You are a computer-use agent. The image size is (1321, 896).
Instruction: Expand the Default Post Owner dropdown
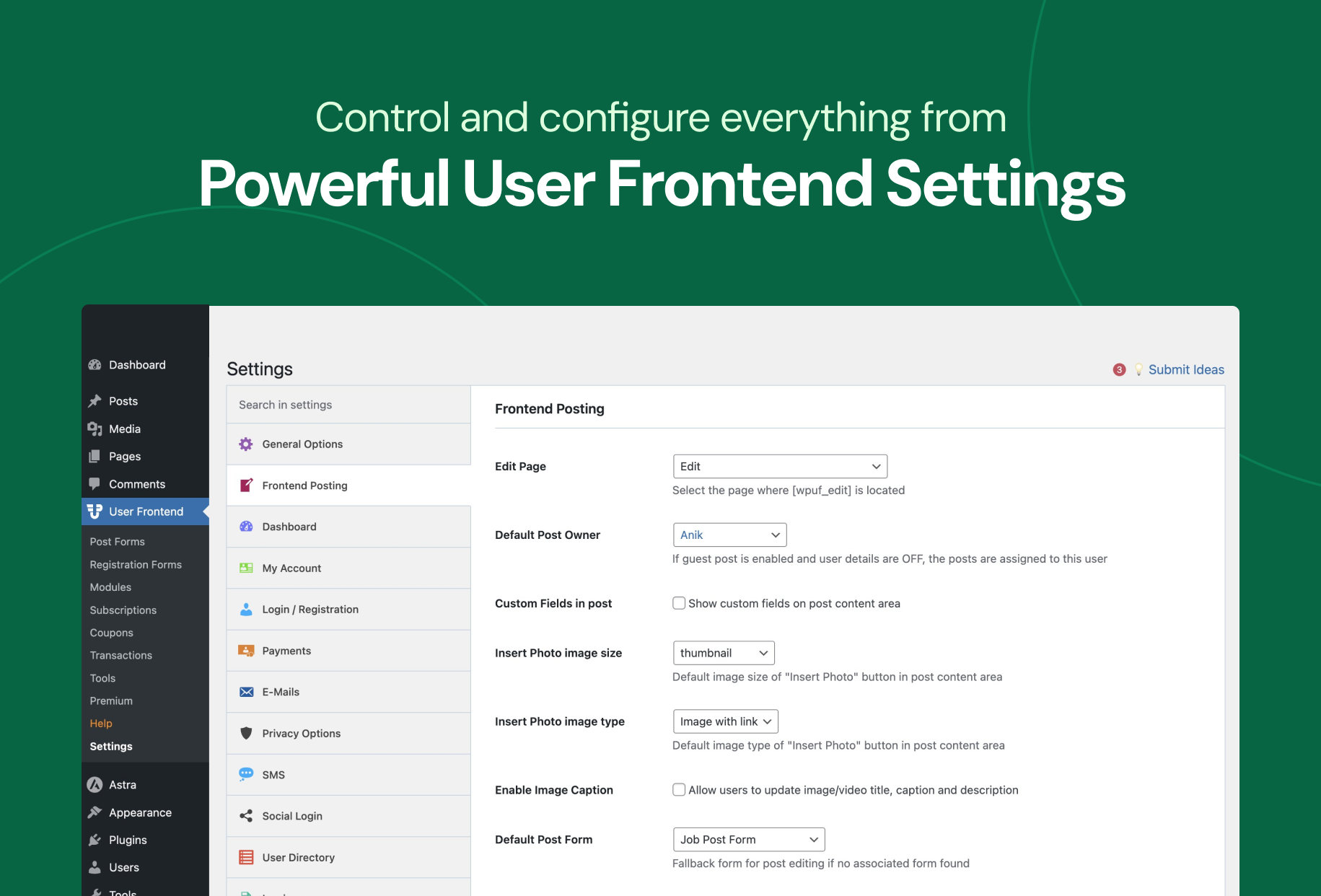[729, 535]
